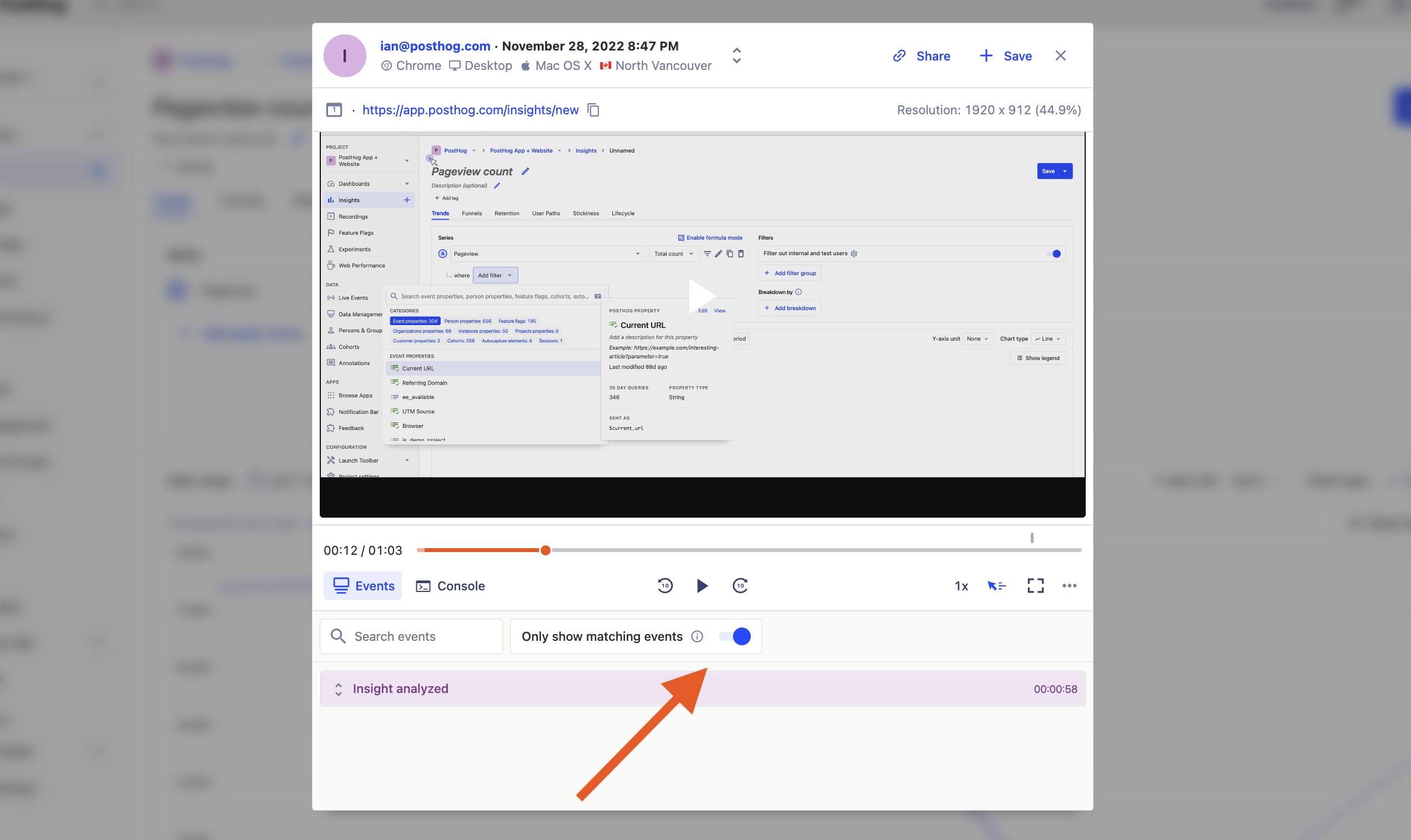Rewind the recording 10 seconds

pyautogui.click(x=665, y=585)
